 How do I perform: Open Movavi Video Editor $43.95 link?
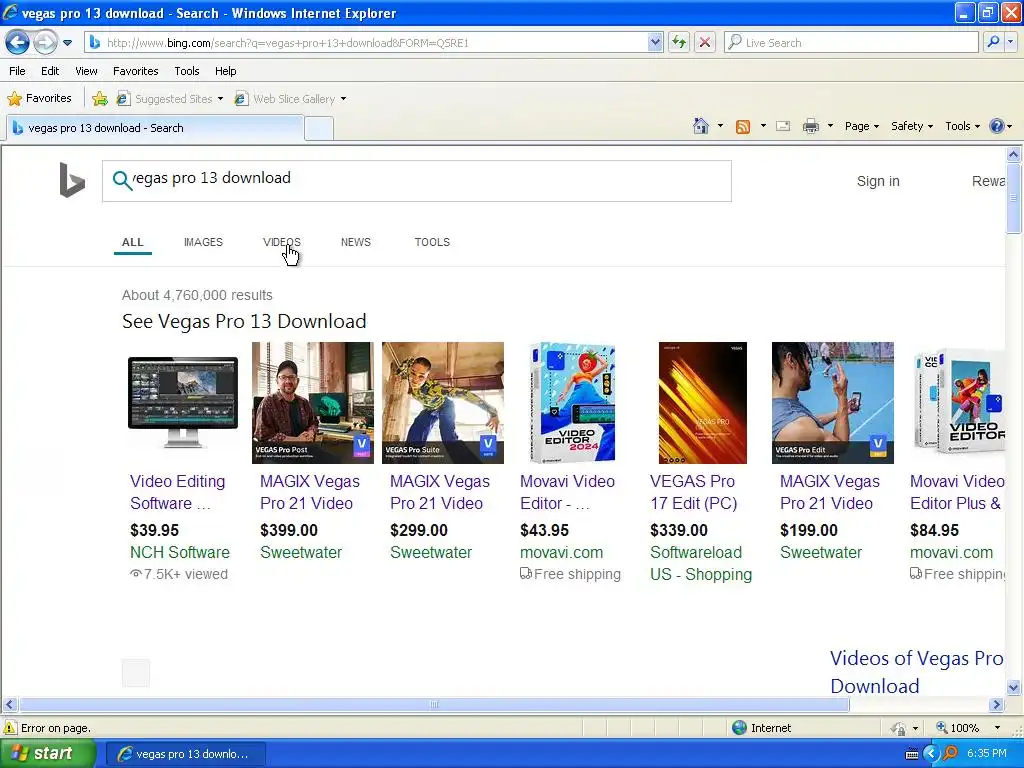point(567,492)
